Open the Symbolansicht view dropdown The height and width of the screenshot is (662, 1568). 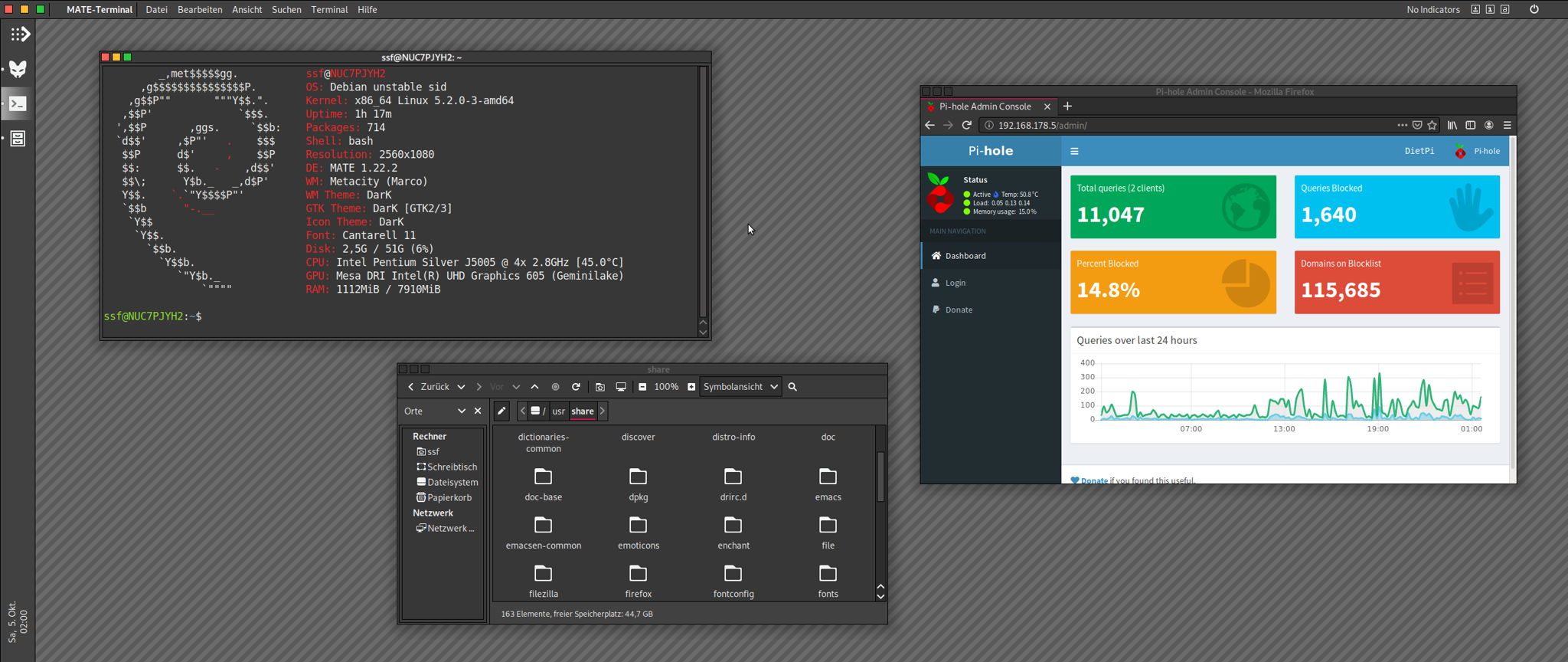point(740,387)
